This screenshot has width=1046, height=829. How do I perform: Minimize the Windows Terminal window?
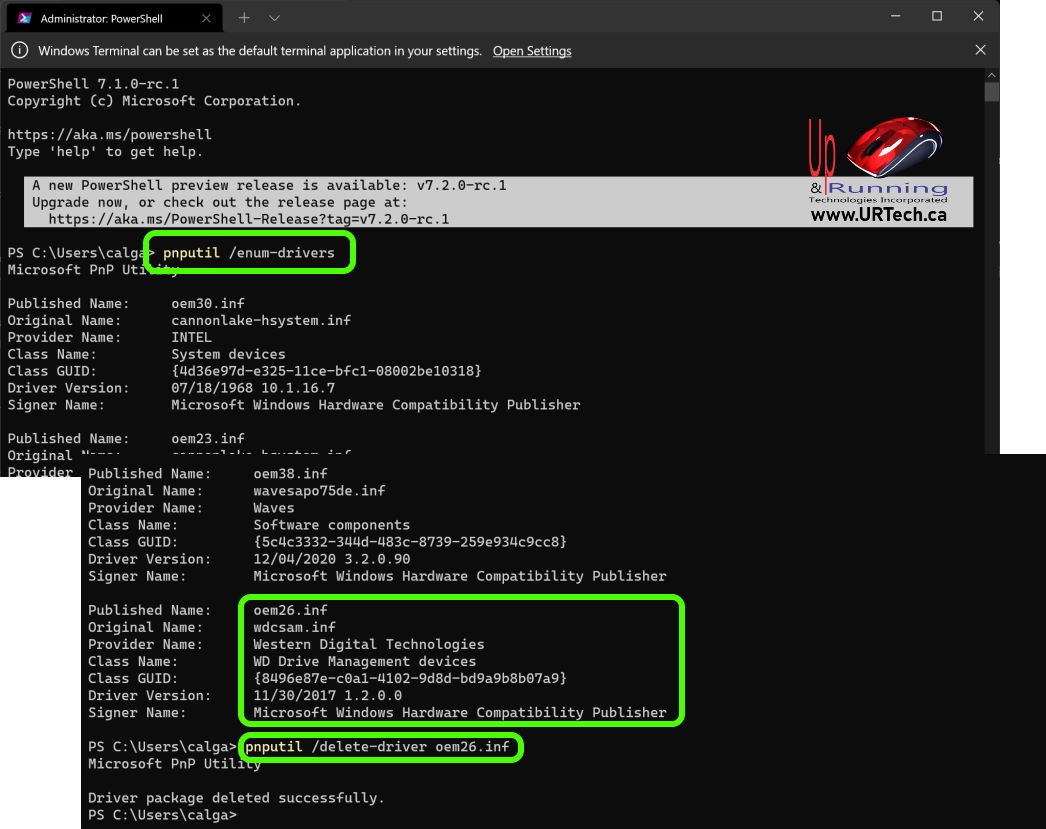pyautogui.click(x=895, y=16)
